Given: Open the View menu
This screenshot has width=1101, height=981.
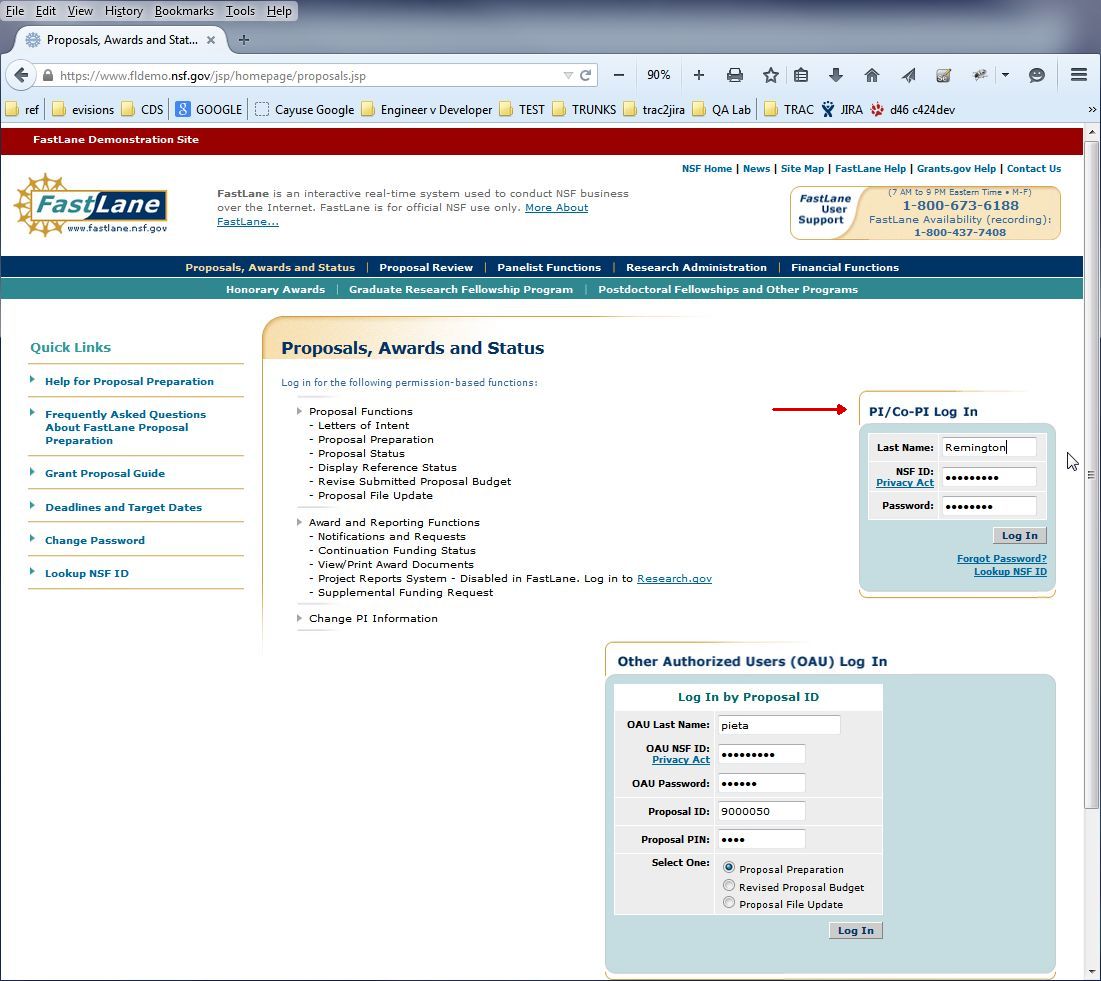Looking at the screenshot, I should [x=80, y=11].
